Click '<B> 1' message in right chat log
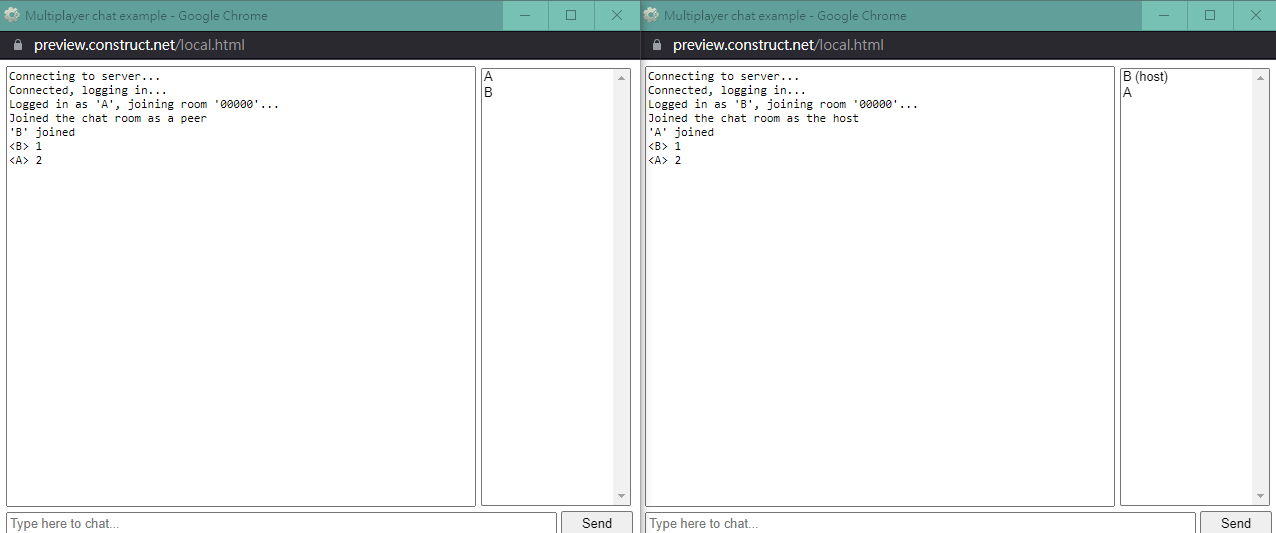1276x533 pixels. click(664, 146)
